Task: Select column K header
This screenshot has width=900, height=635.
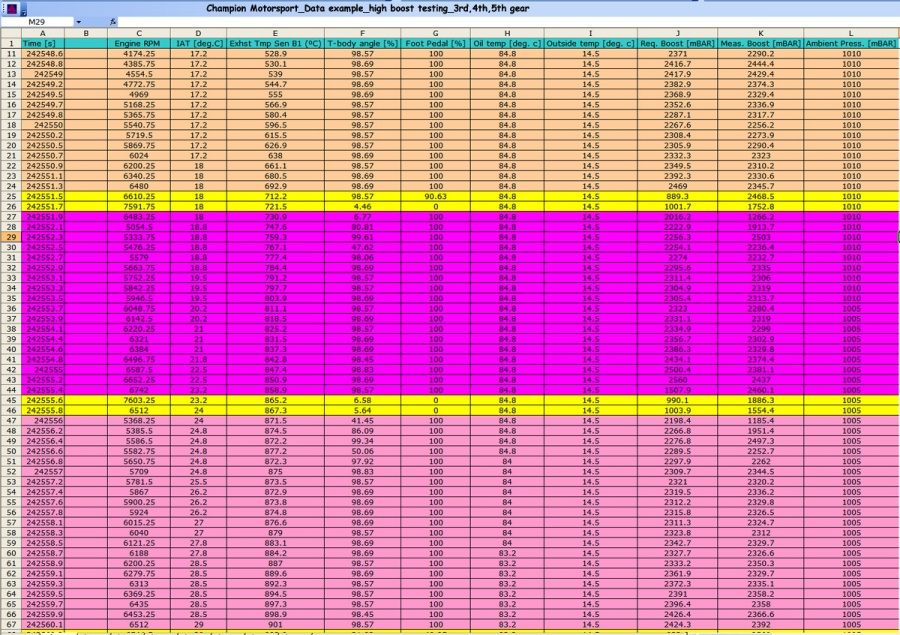Action: [x=760, y=33]
